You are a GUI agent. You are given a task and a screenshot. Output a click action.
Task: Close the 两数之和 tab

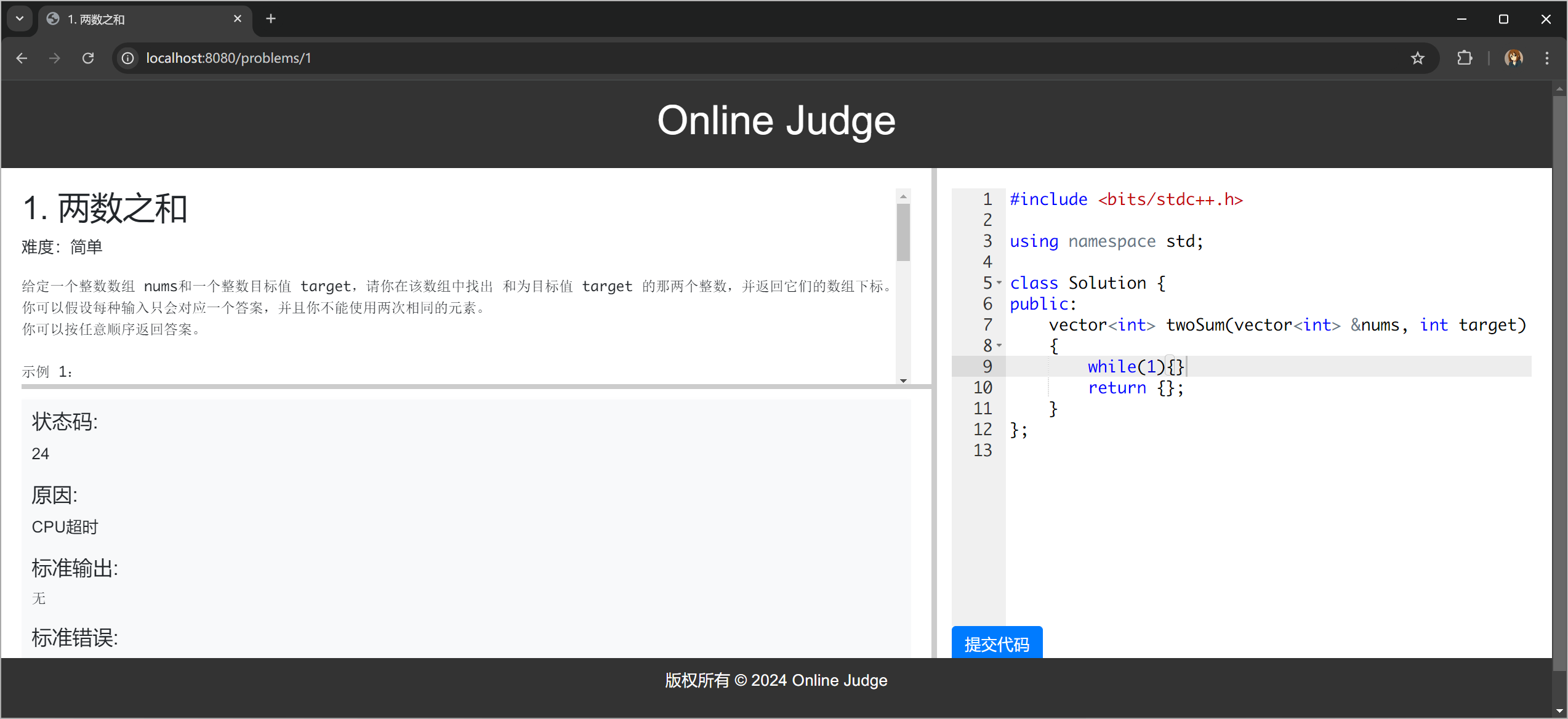click(x=238, y=19)
